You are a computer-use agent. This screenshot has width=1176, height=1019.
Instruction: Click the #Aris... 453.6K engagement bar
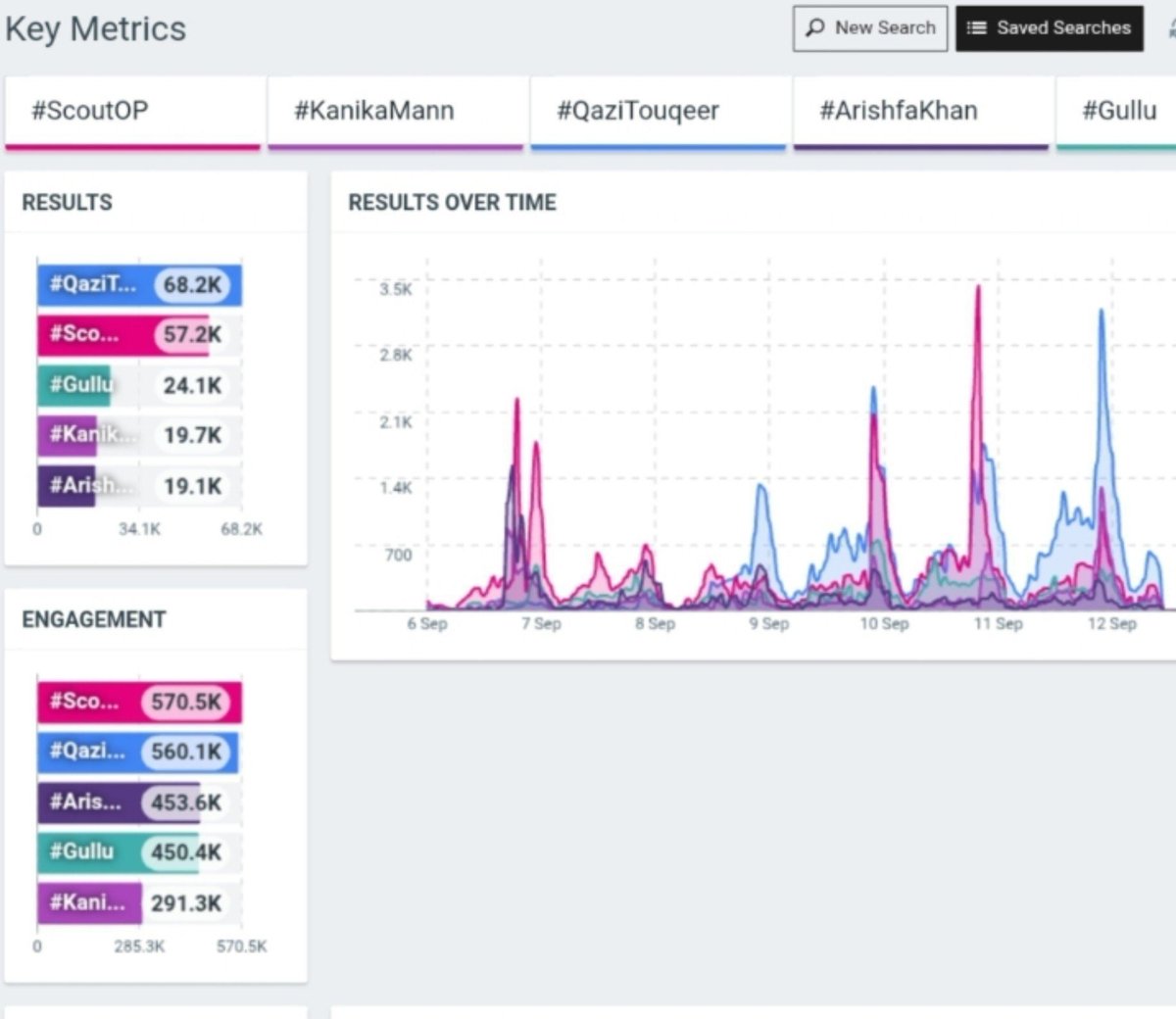tap(139, 802)
